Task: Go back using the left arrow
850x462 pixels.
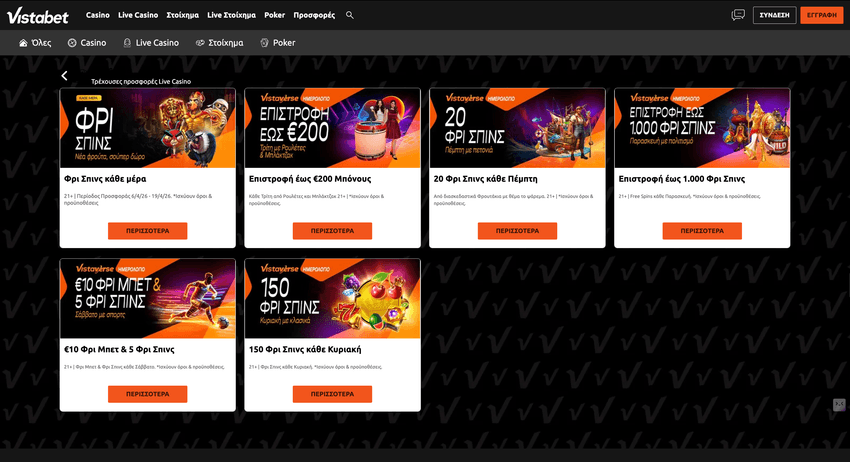Action: coord(65,76)
